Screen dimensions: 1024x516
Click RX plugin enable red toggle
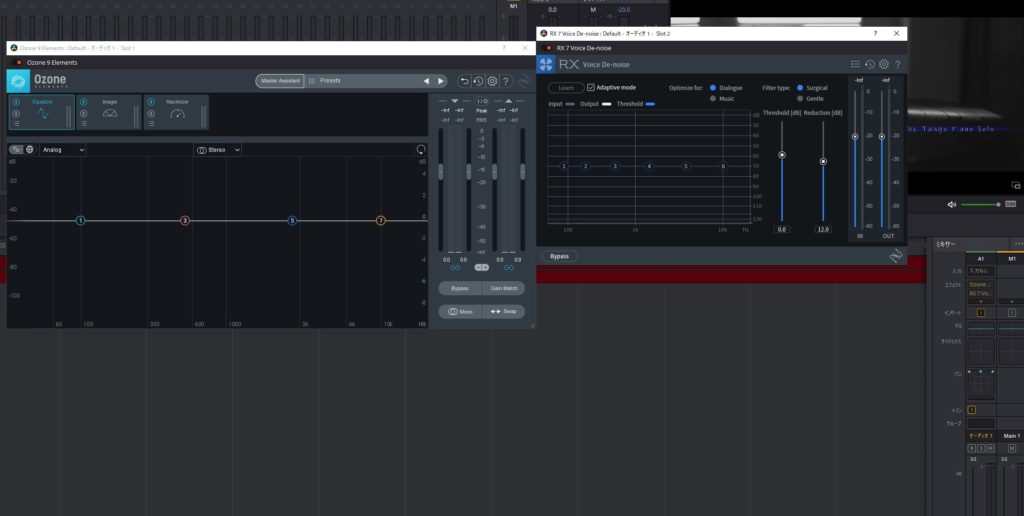tap(548, 48)
